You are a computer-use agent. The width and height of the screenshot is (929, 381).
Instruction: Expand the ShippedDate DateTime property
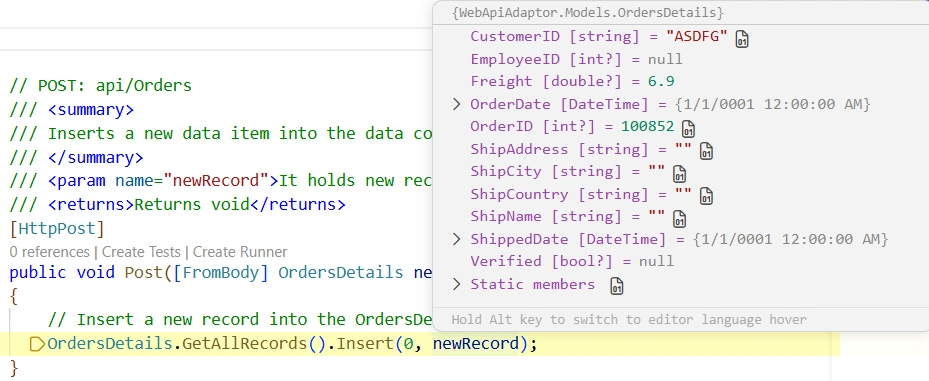click(x=456, y=239)
